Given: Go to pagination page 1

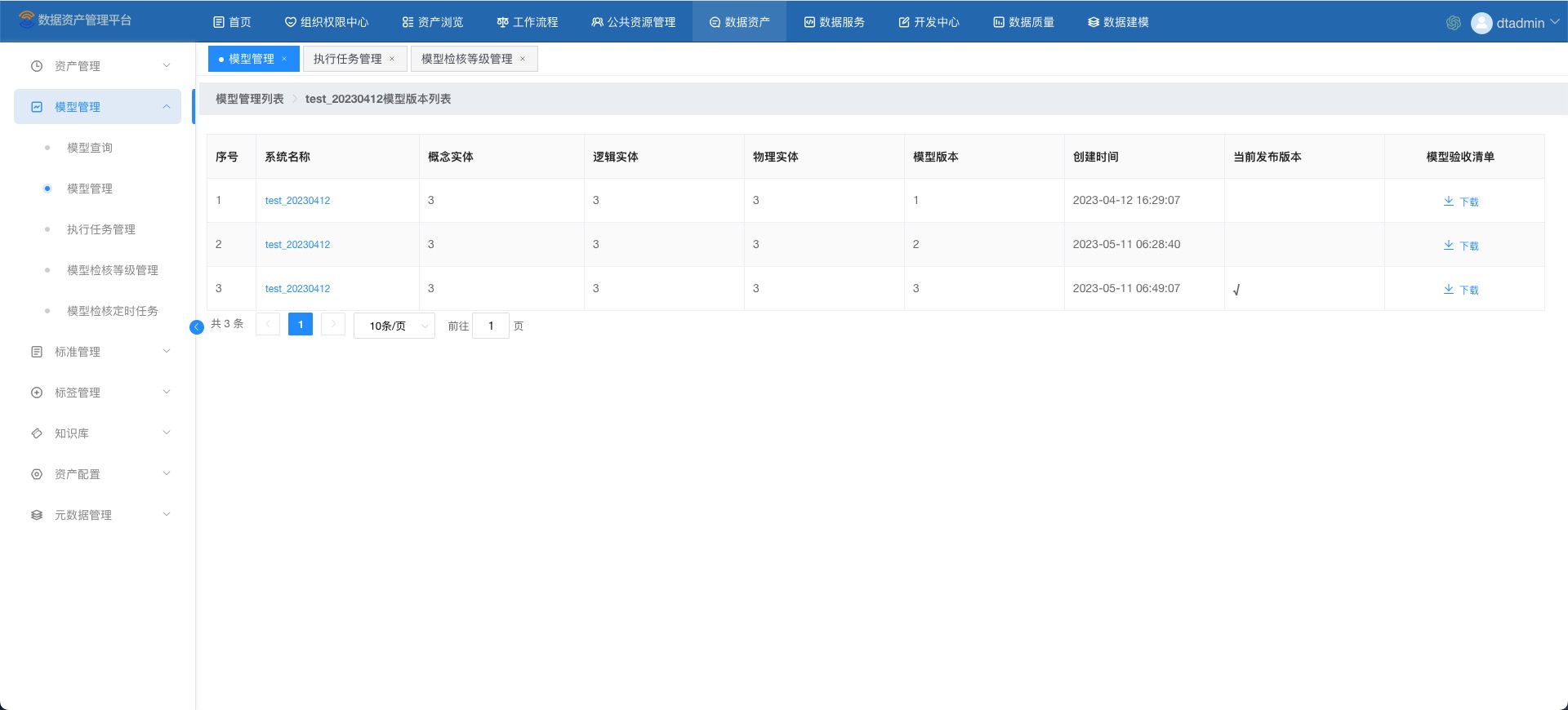Looking at the screenshot, I should click(x=301, y=325).
